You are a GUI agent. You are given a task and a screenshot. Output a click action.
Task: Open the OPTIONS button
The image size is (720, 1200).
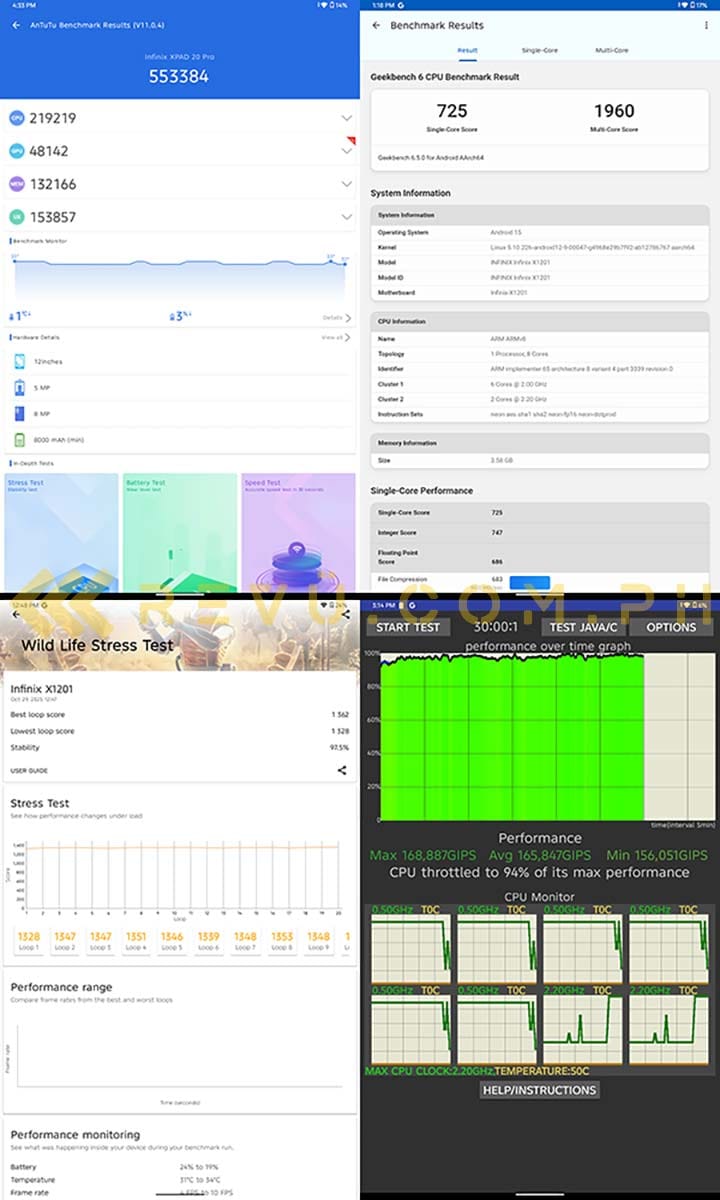click(x=671, y=627)
